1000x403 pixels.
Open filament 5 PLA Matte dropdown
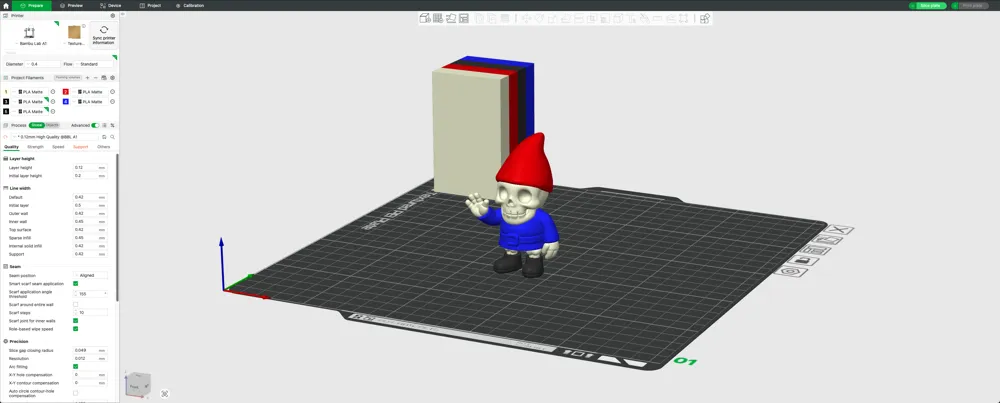point(30,112)
